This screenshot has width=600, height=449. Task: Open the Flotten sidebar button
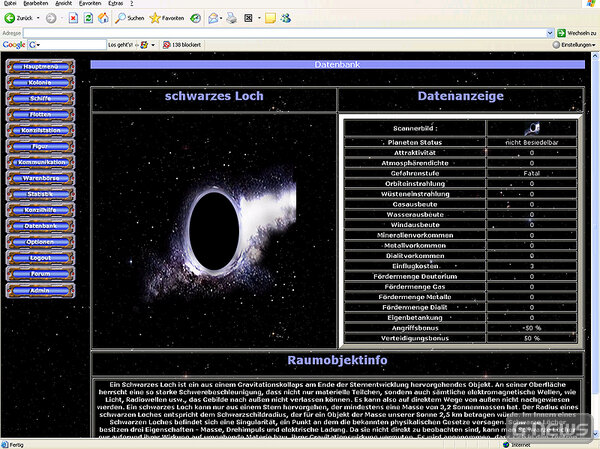click(41, 114)
